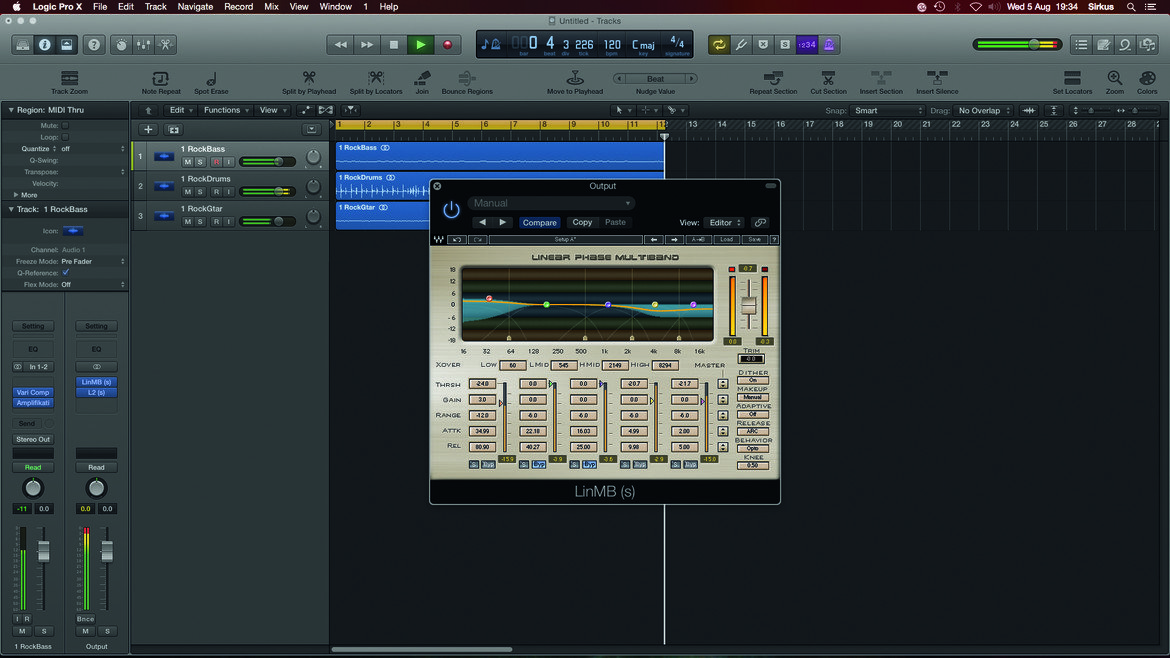Image resolution: width=1170 pixels, height=658 pixels.
Task: Start playback with the Play button
Action: [x=421, y=45]
